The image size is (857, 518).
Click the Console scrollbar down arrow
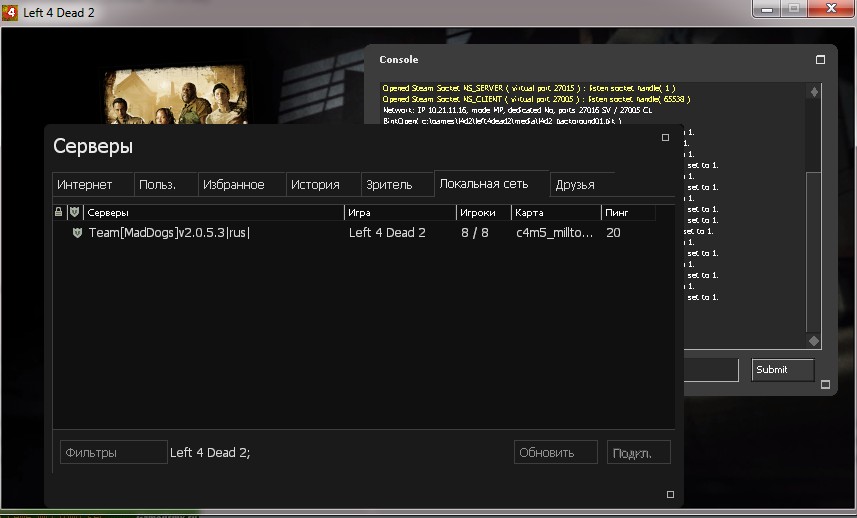point(814,341)
